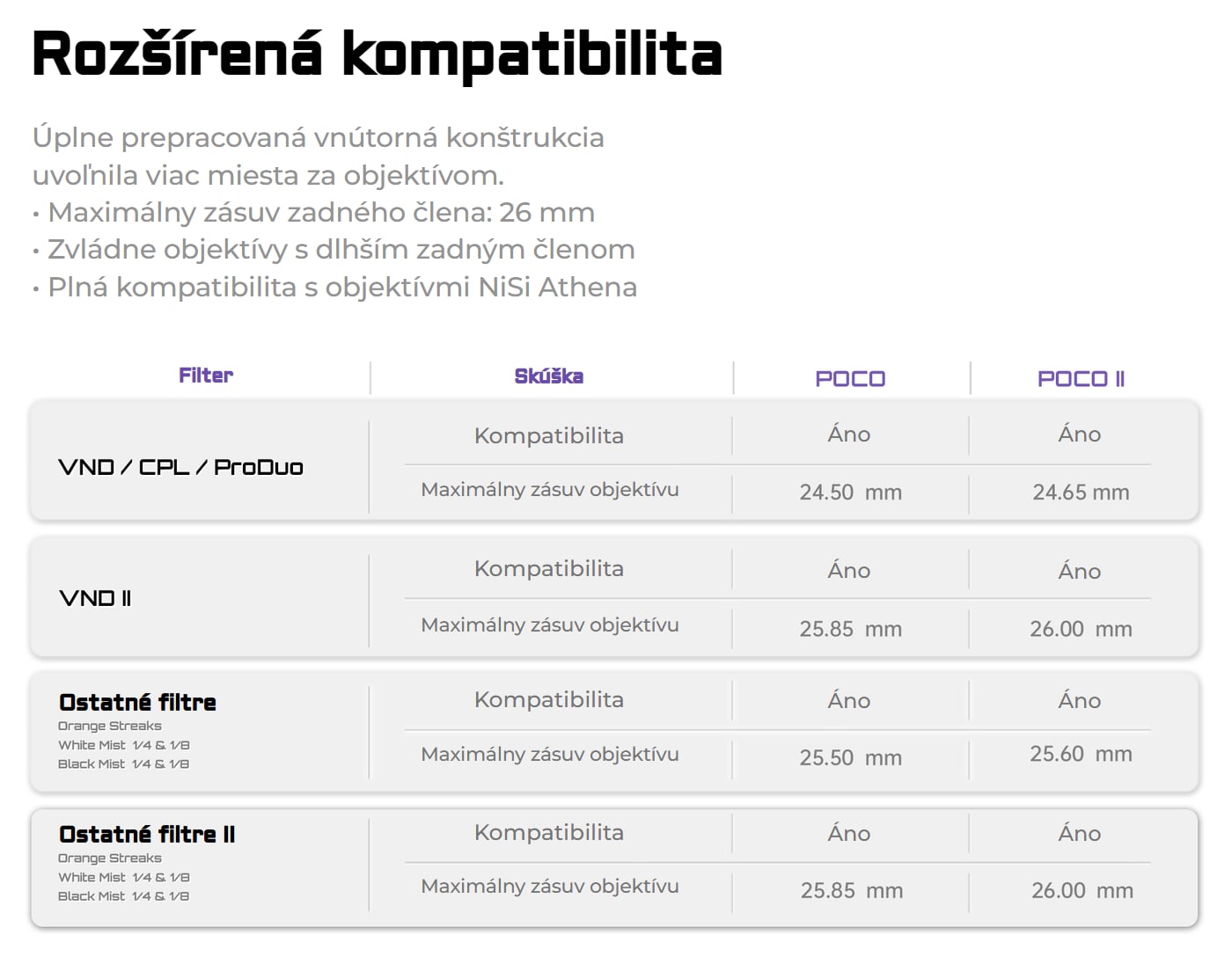The width and height of the screenshot is (1232, 964).
Task: Click the Ostatné filtre row title
Action: coord(137,702)
